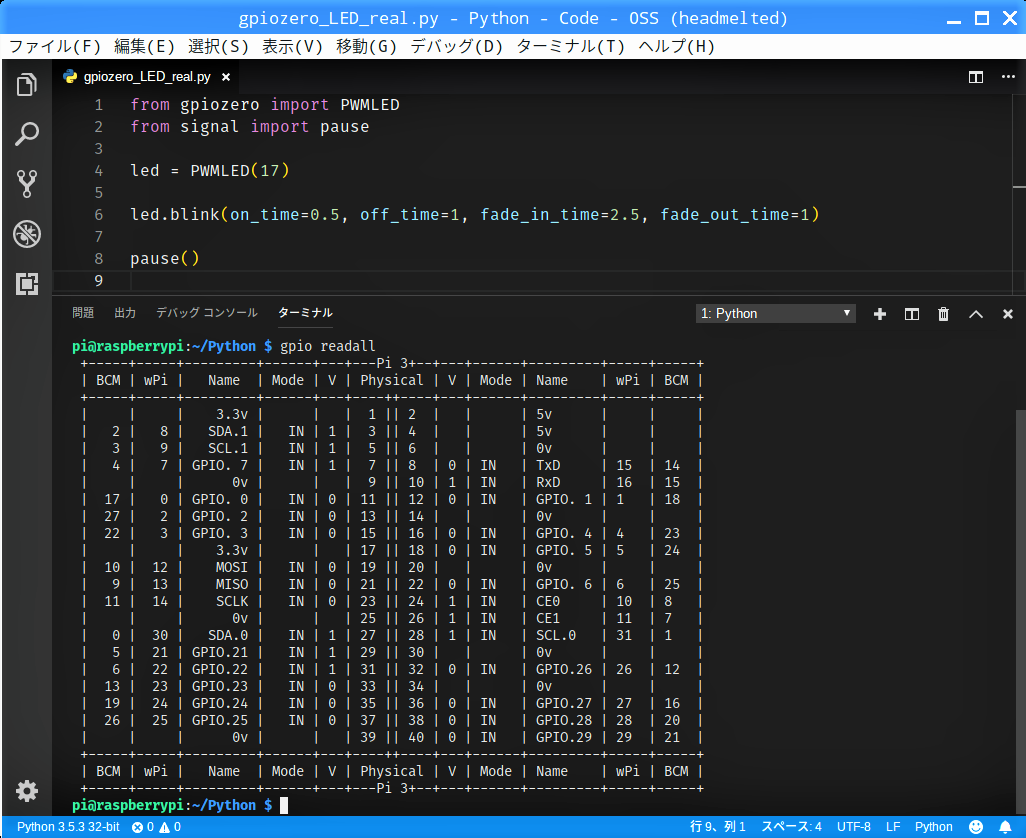Select the gpiozero_LED_real.py editor tab
The height and width of the screenshot is (838, 1026).
[147, 77]
